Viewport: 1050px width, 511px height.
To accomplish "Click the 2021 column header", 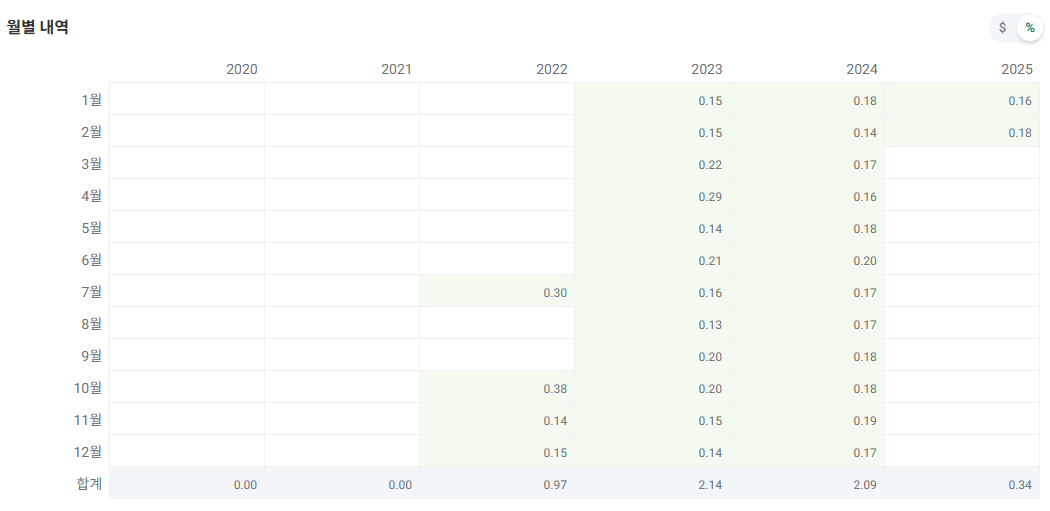I will [x=396, y=69].
